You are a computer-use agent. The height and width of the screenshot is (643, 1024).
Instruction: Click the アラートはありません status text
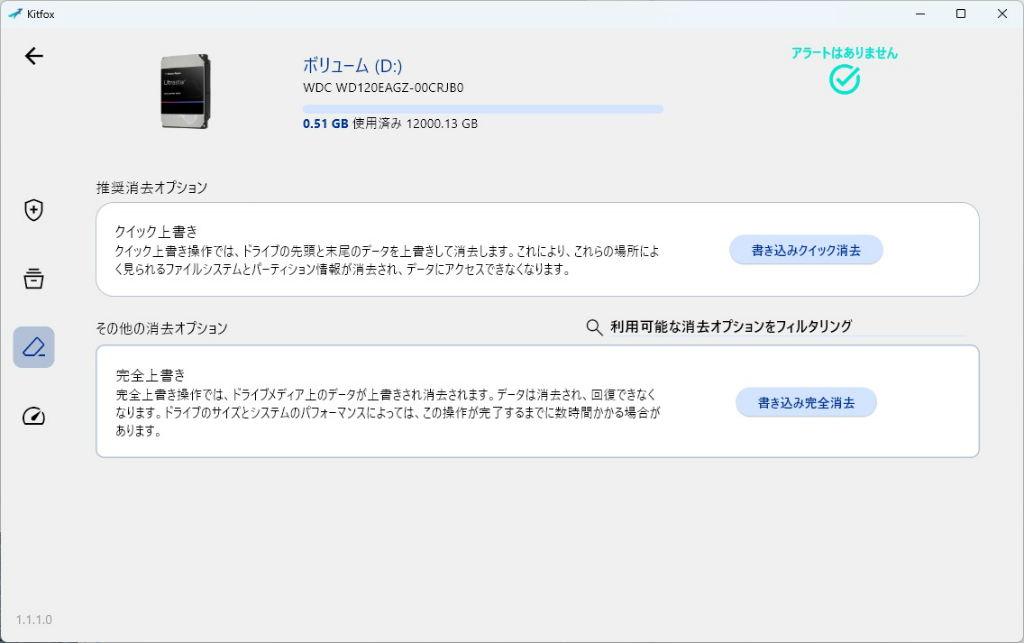[844, 53]
